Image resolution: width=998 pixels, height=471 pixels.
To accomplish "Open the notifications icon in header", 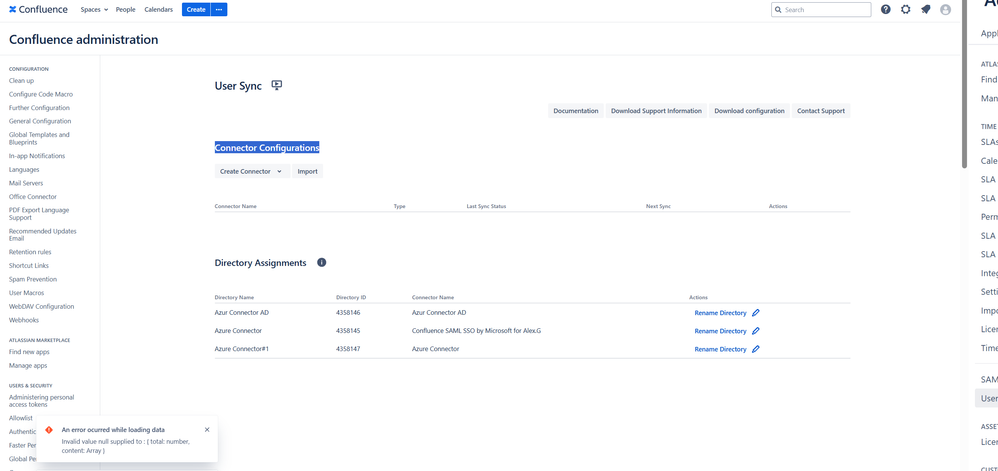I will click(925, 10).
